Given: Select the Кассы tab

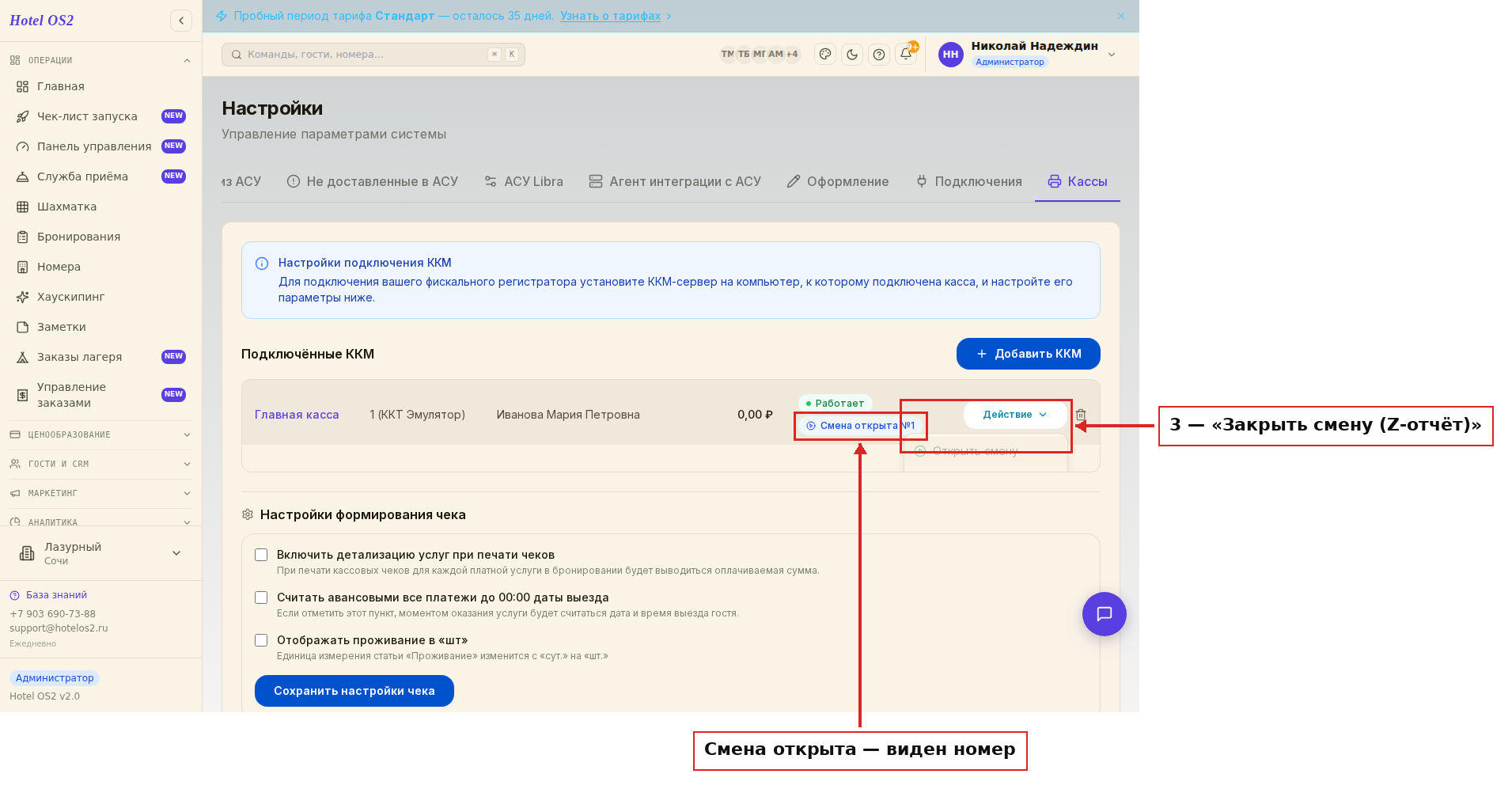Looking at the screenshot, I should click(1078, 181).
